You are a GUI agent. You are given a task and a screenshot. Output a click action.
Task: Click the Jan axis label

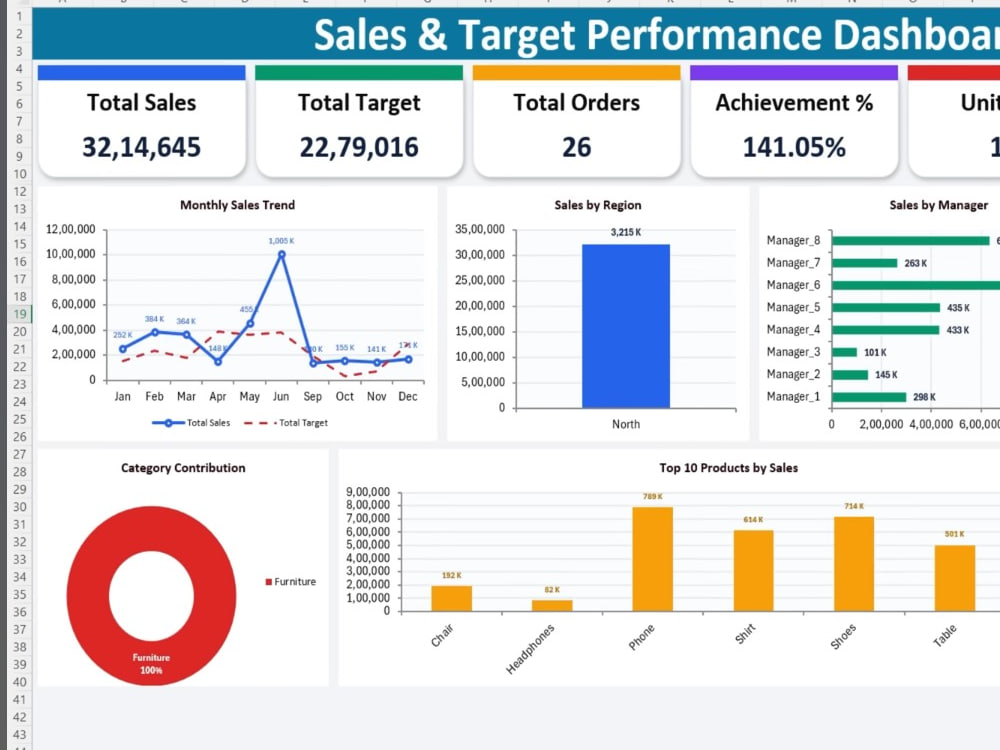(x=122, y=397)
